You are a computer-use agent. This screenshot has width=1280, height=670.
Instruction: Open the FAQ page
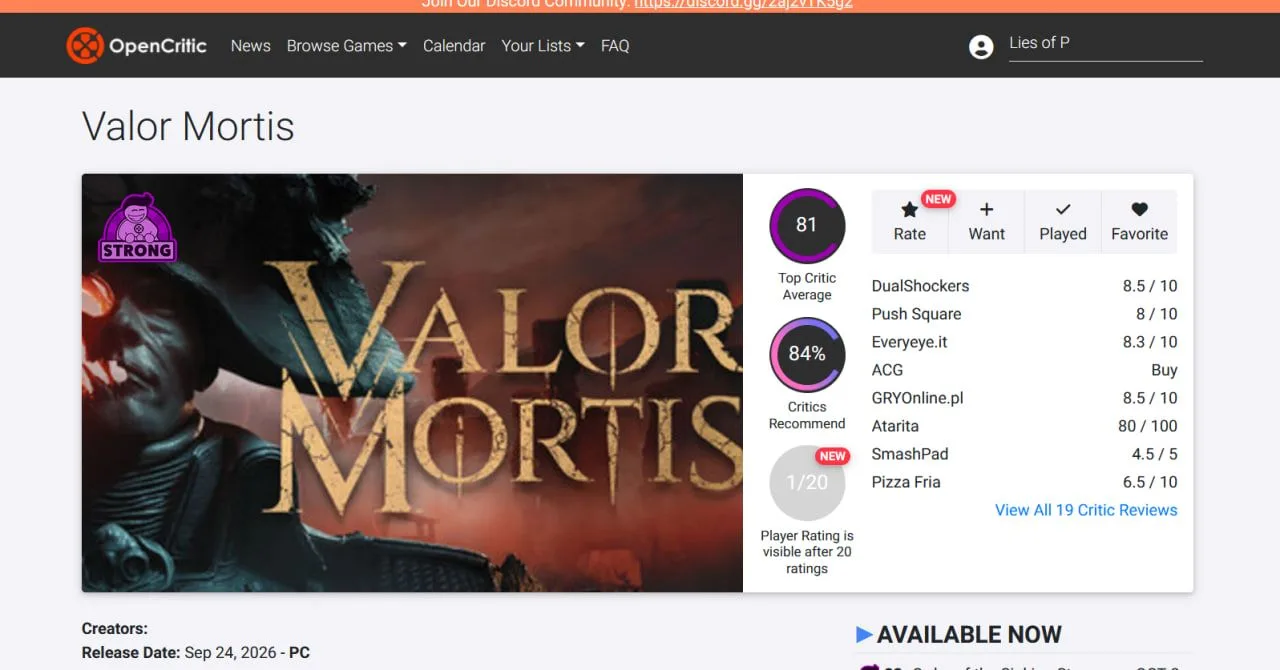tap(615, 46)
